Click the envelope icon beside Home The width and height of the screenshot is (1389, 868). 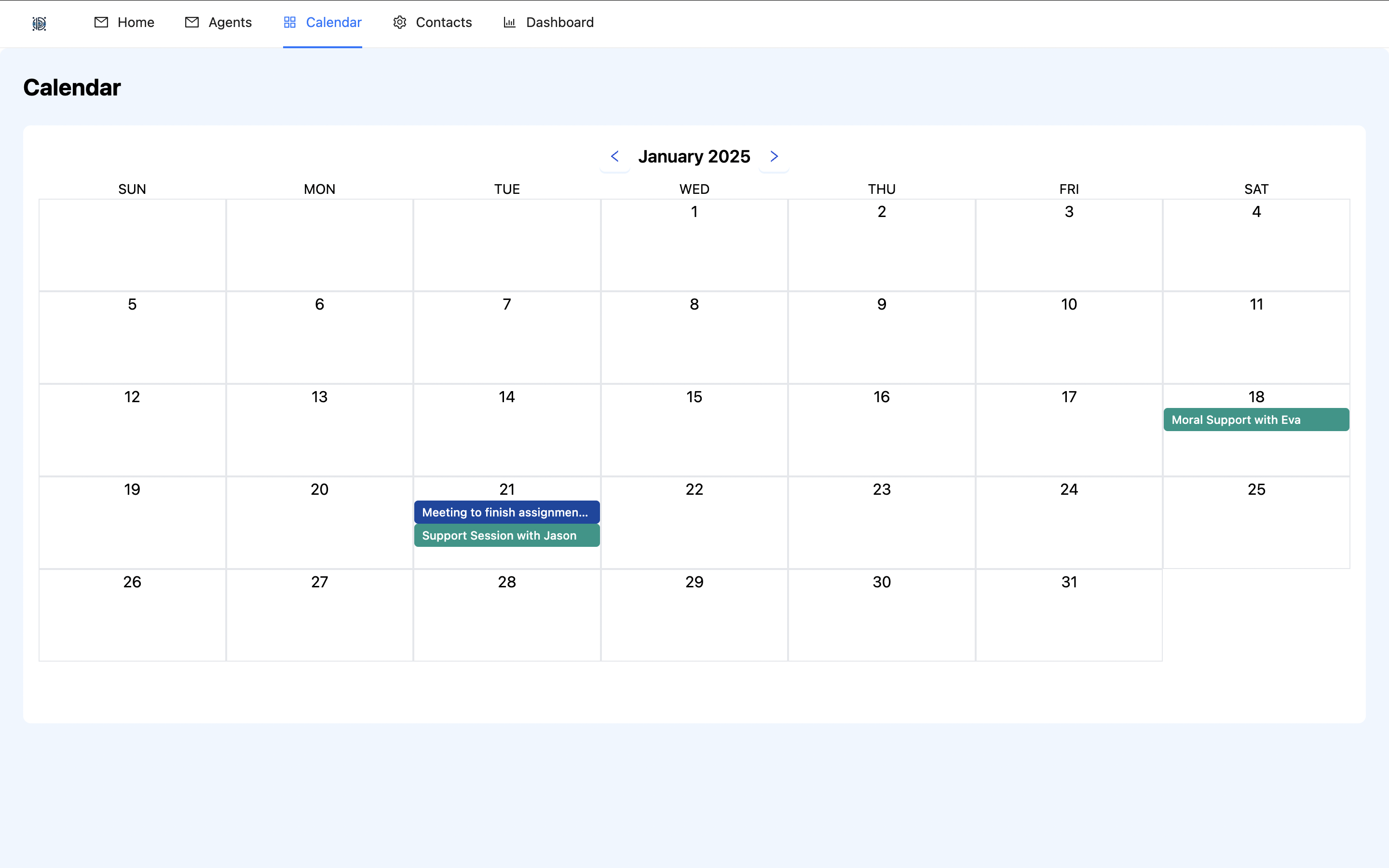coord(101,22)
